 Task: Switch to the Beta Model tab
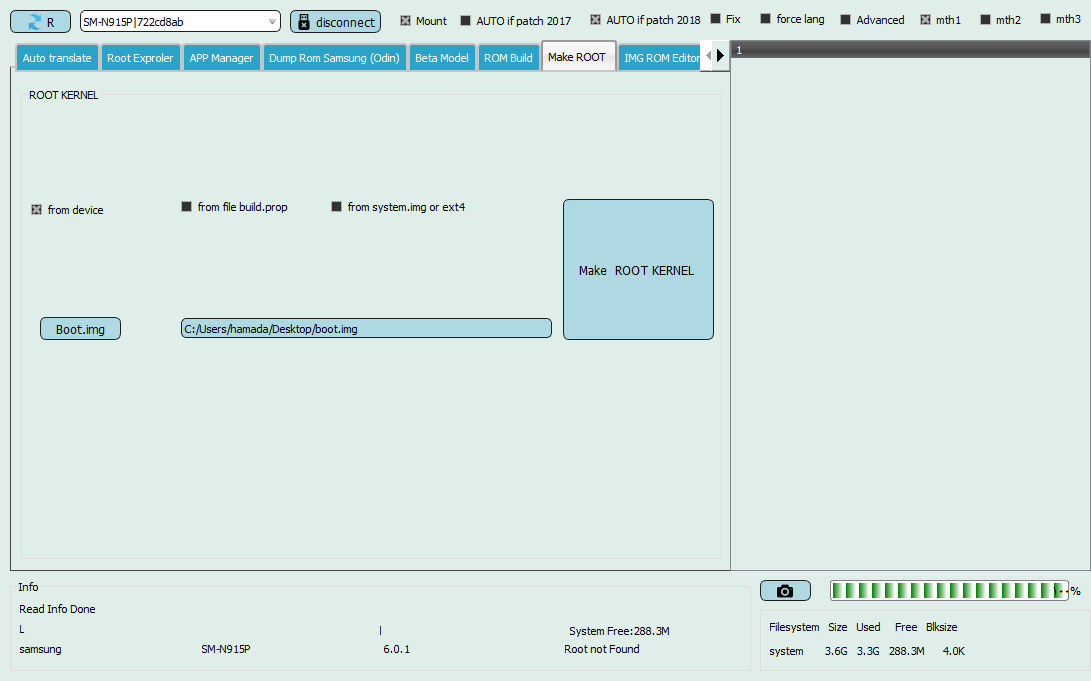[x=442, y=58]
